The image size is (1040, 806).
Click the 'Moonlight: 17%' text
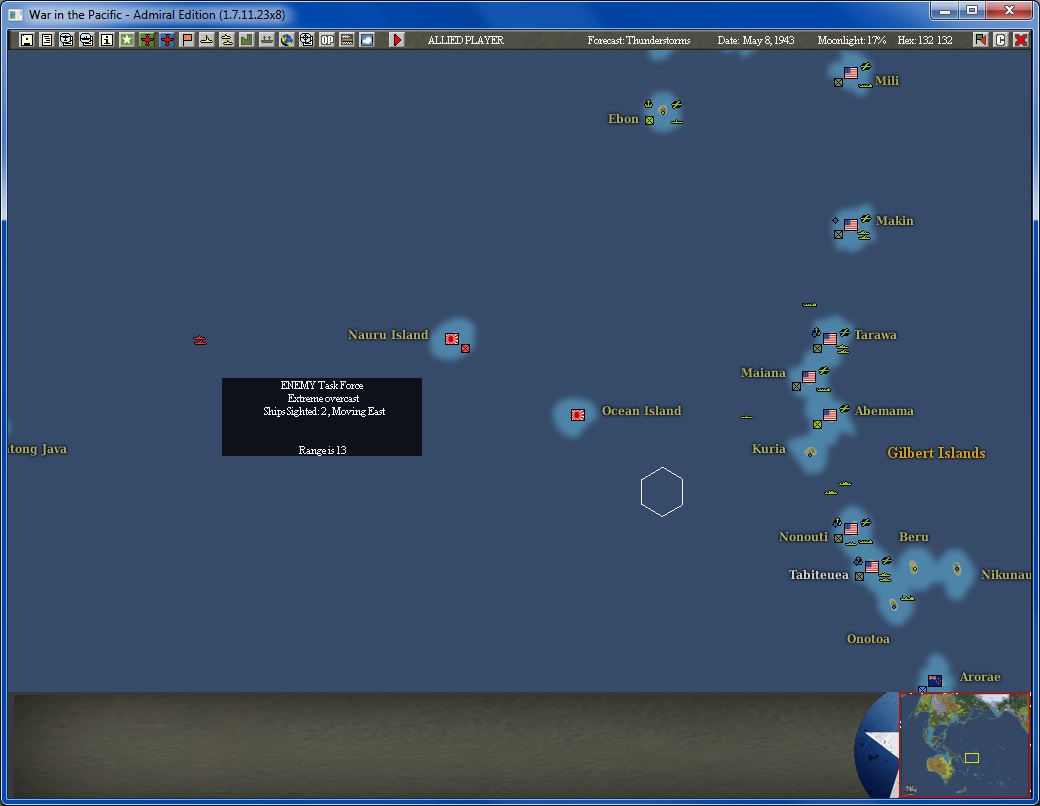pos(852,40)
